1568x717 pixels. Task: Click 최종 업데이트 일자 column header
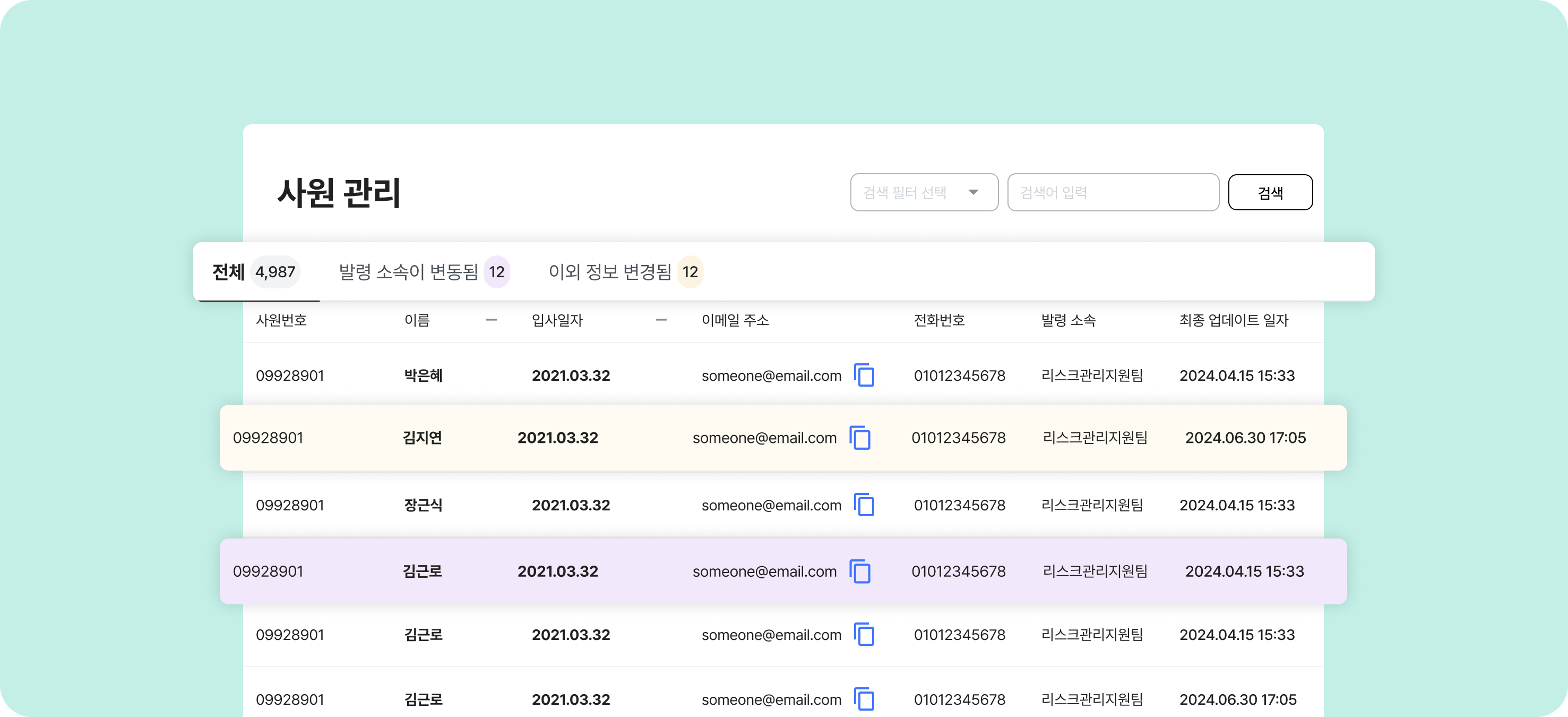[x=1233, y=320]
